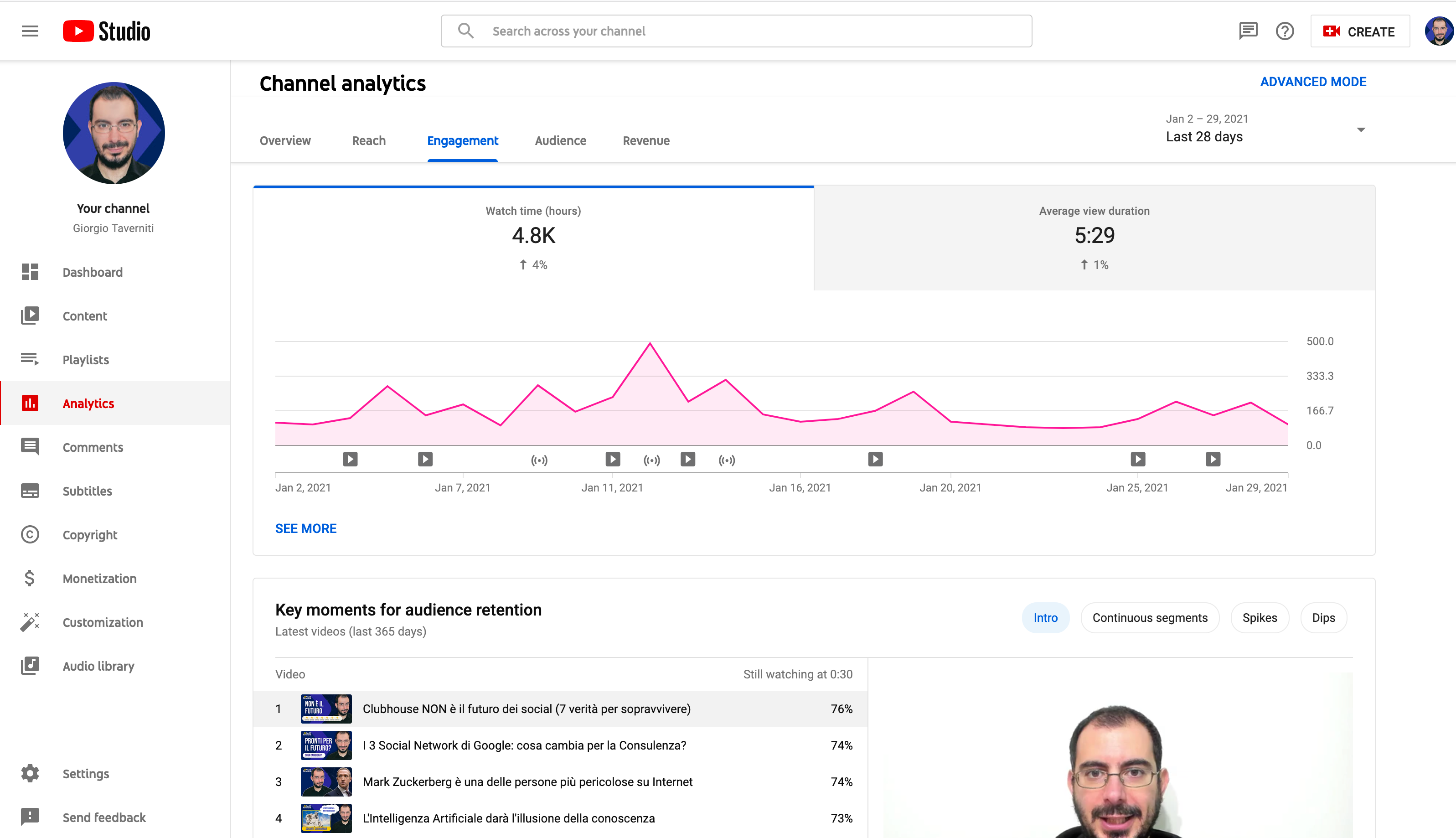1456x838 pixels.
Task: Switch to the Overview tab
Action: [x=285, y=140]
